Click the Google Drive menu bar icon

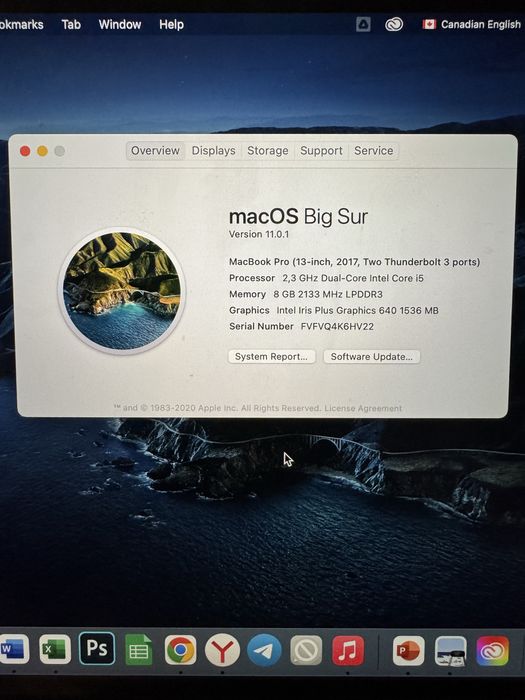tap(363, 24)
